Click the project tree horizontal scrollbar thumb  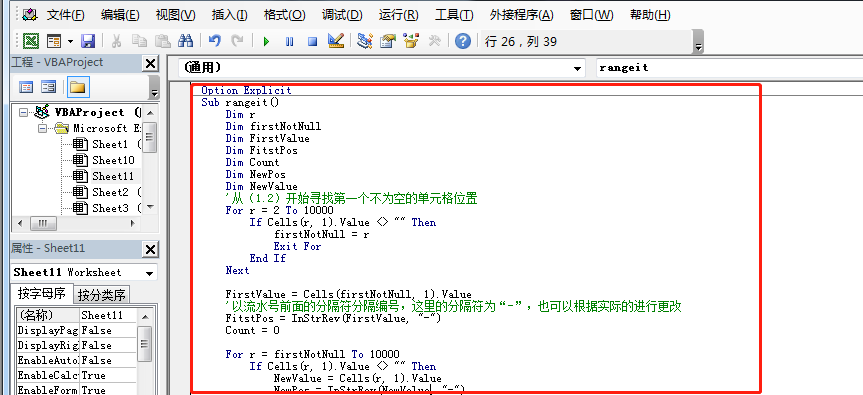[x=43, y=224]
